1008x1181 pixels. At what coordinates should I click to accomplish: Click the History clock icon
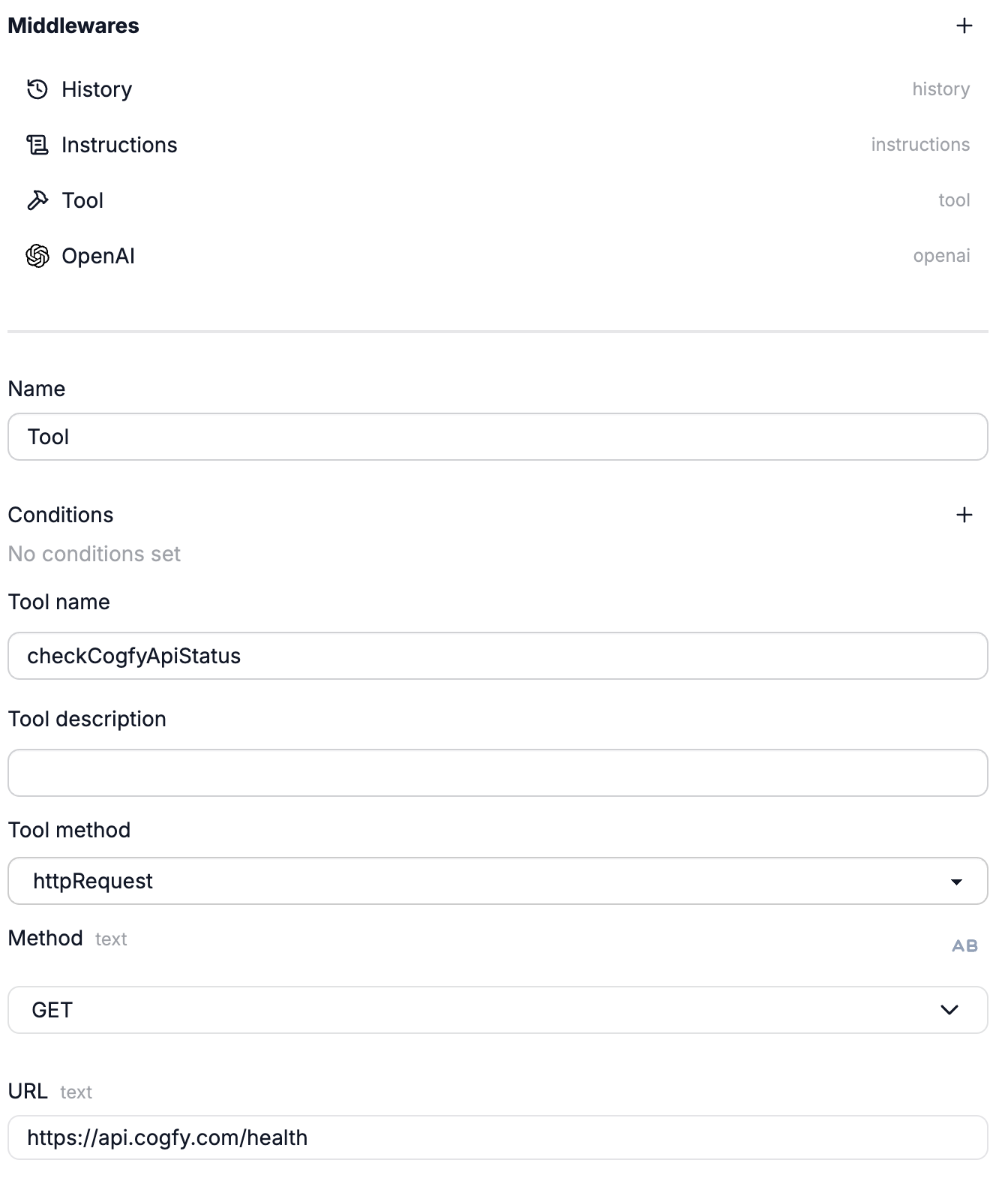click(x=37, y=89)
